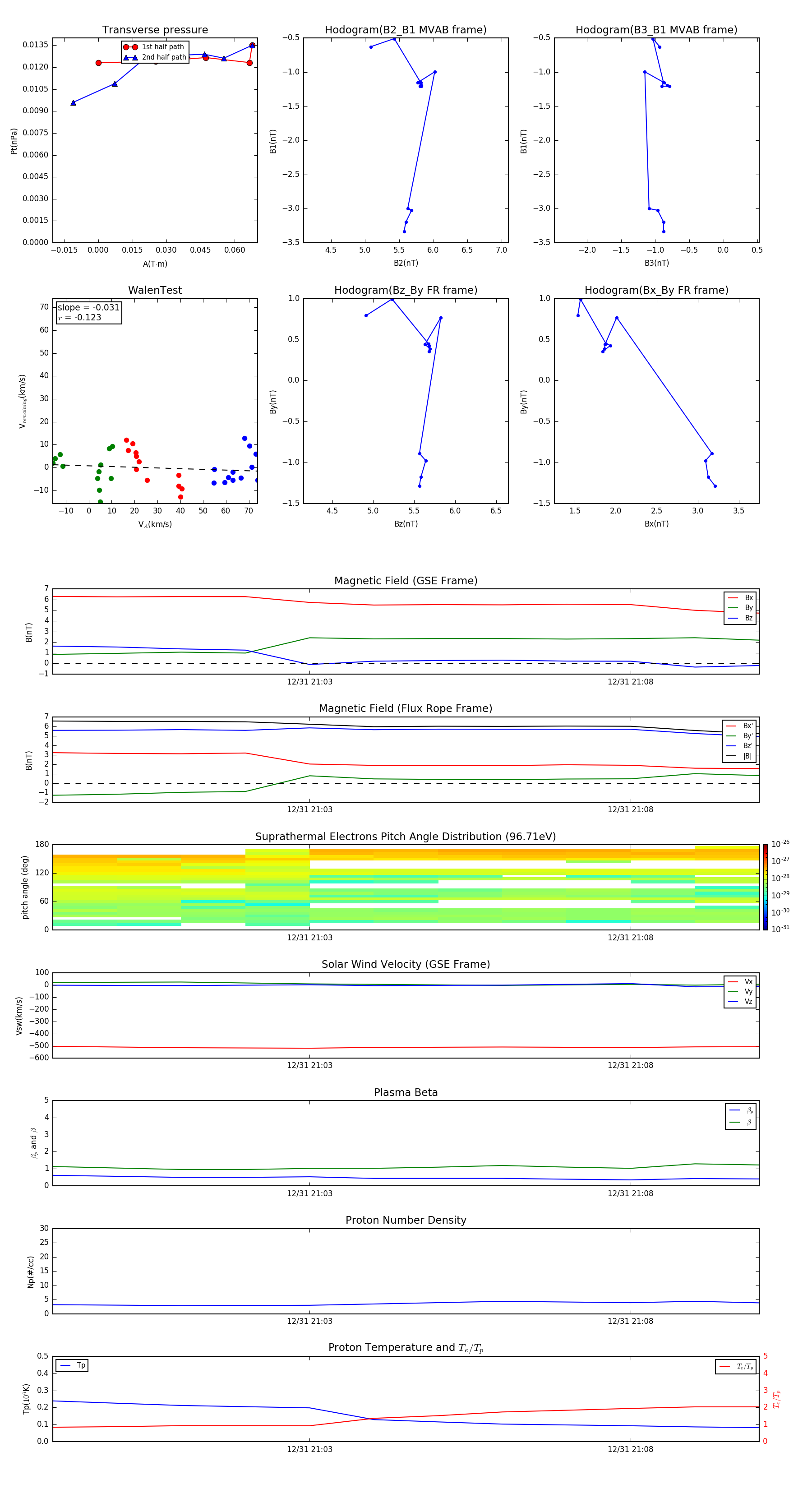Select the Vz entry in velocity legend
Image resolution: width=812 pixels, height=1489 pixels.
pyautogui.click(x=740, y=1002)
